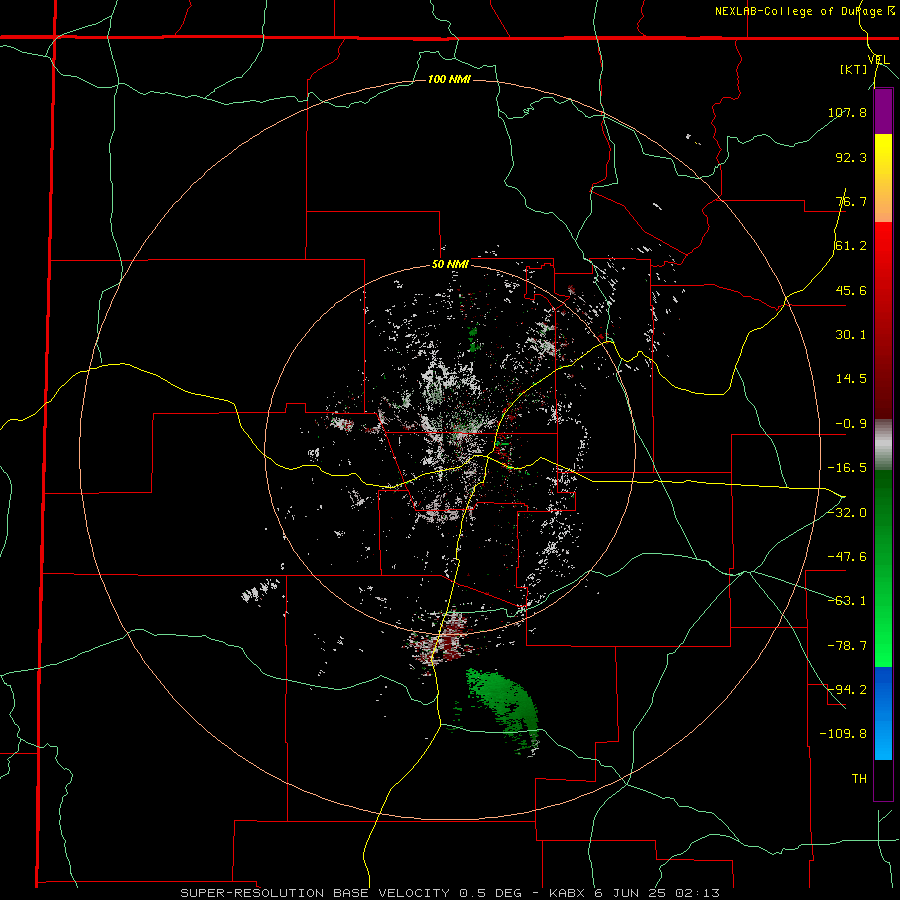Click the yellow-orange segment of the color bar
The image size is (900, 900).
click(883, 178)
